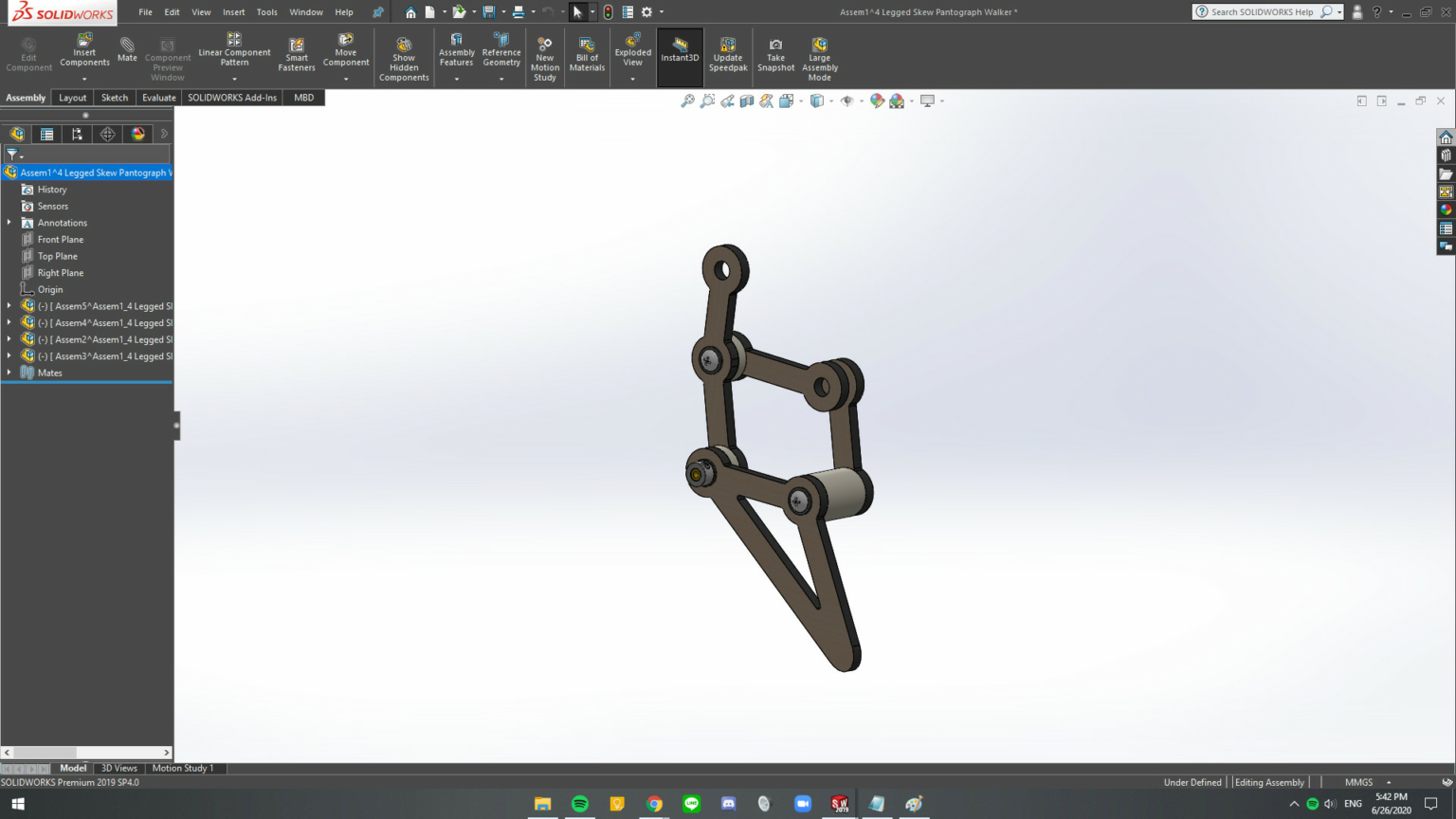The width and height of the screenshot is (1456, 819).
Task: Open DisplayManager tab in left panel
Action: click(138, 134)
